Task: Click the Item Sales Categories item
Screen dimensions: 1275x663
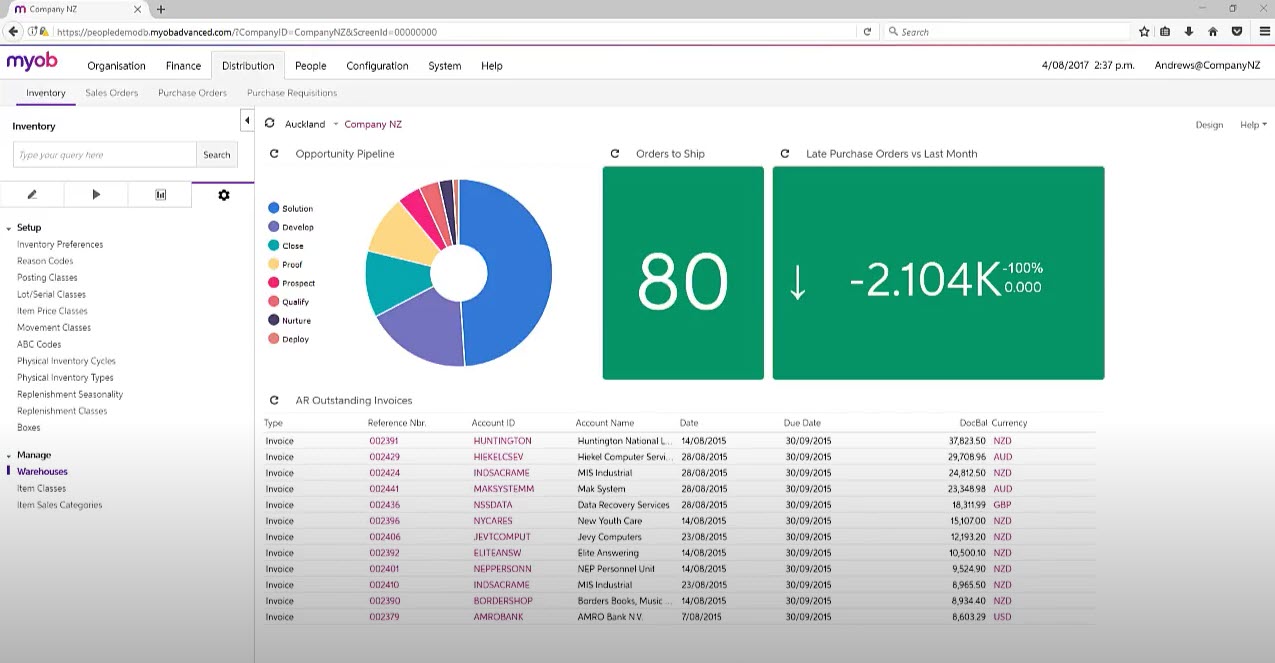Action: 59,505
